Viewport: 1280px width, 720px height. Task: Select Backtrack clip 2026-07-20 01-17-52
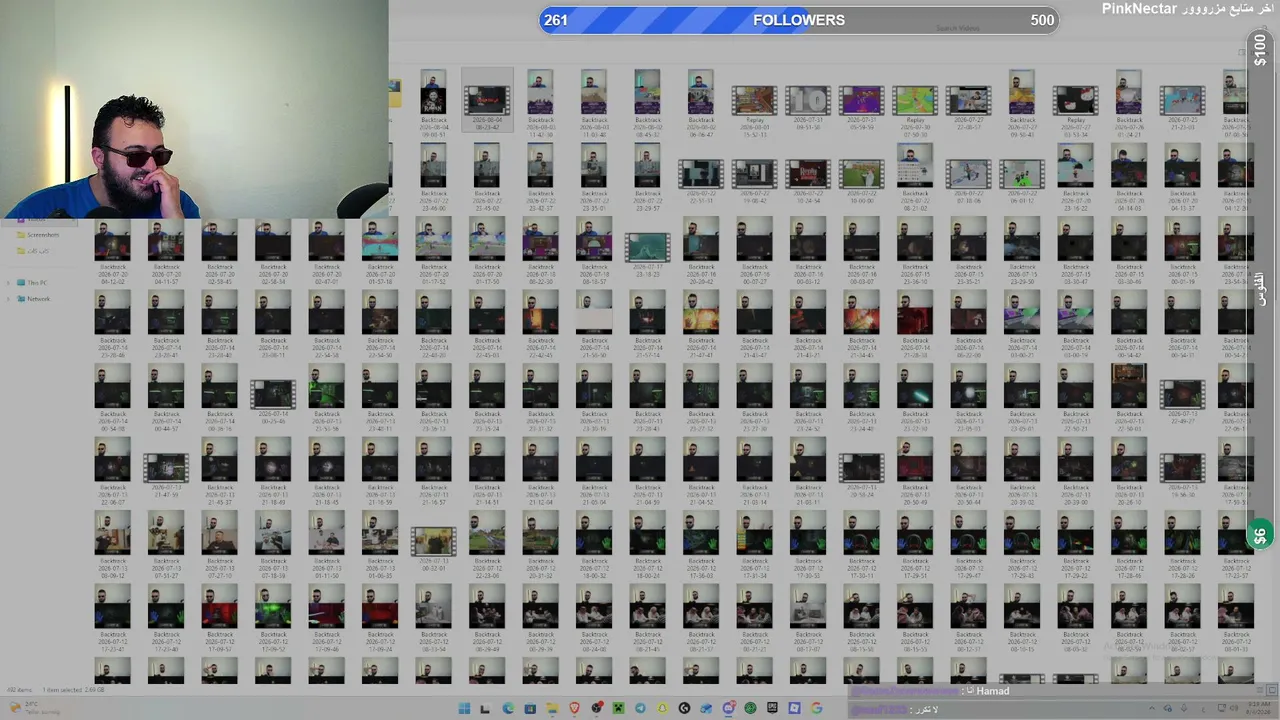click(433, 251)
